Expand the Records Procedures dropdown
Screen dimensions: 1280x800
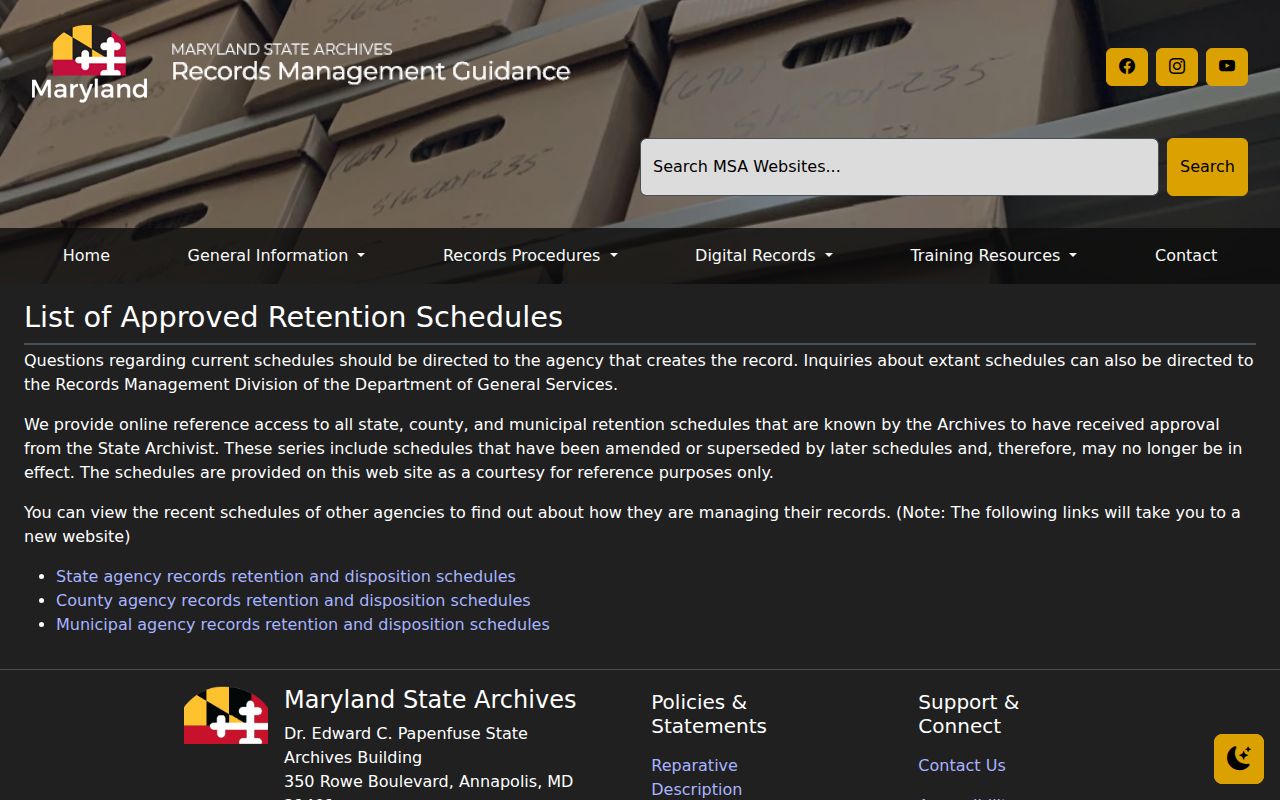[530, 256]
